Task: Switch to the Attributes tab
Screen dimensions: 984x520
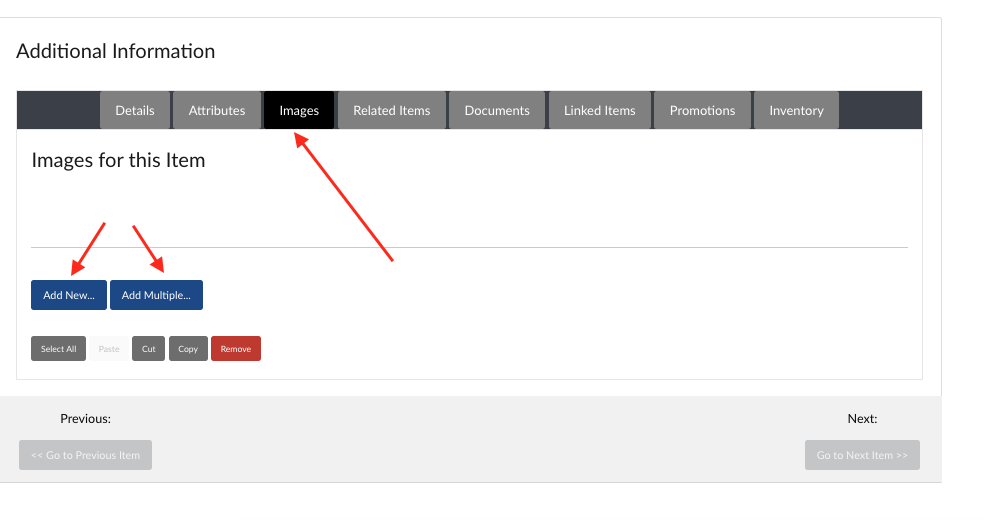Action: pos(217,110)
